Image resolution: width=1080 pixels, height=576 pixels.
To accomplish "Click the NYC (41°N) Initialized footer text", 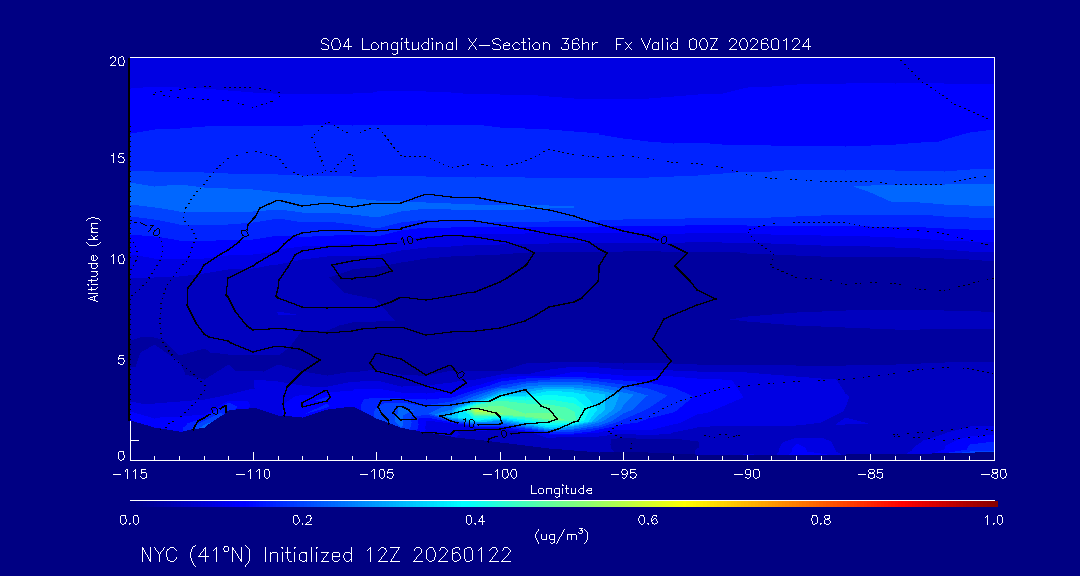I will coord(326,556).
